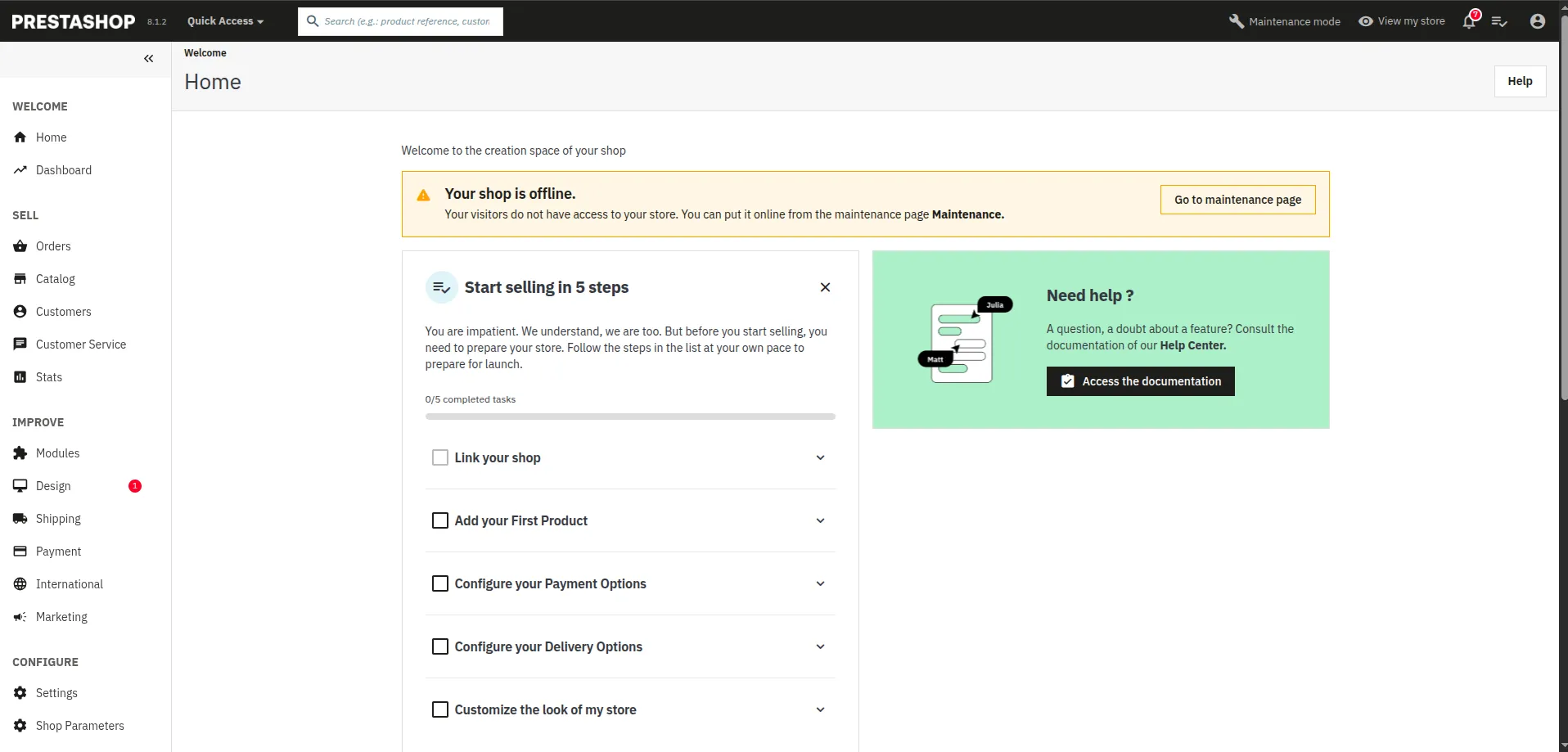
Task: Mark Configure your Payment Options as done
Action: click(x=440, y=583)
